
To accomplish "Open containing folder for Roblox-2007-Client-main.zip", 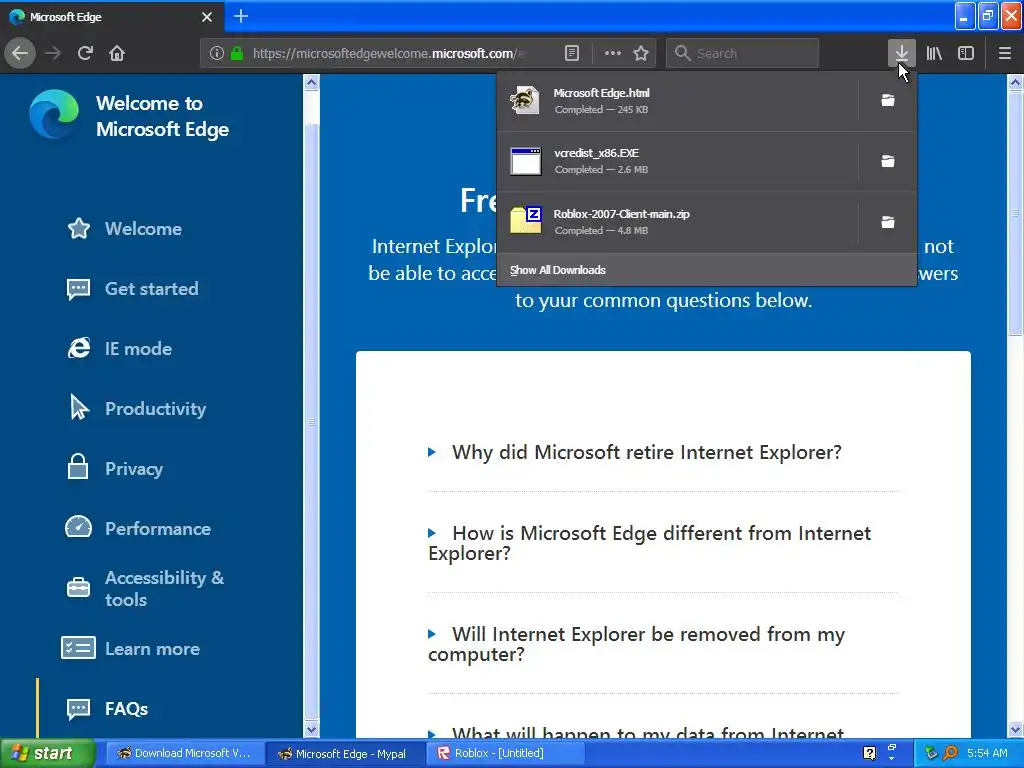I will tap(888, 222).
